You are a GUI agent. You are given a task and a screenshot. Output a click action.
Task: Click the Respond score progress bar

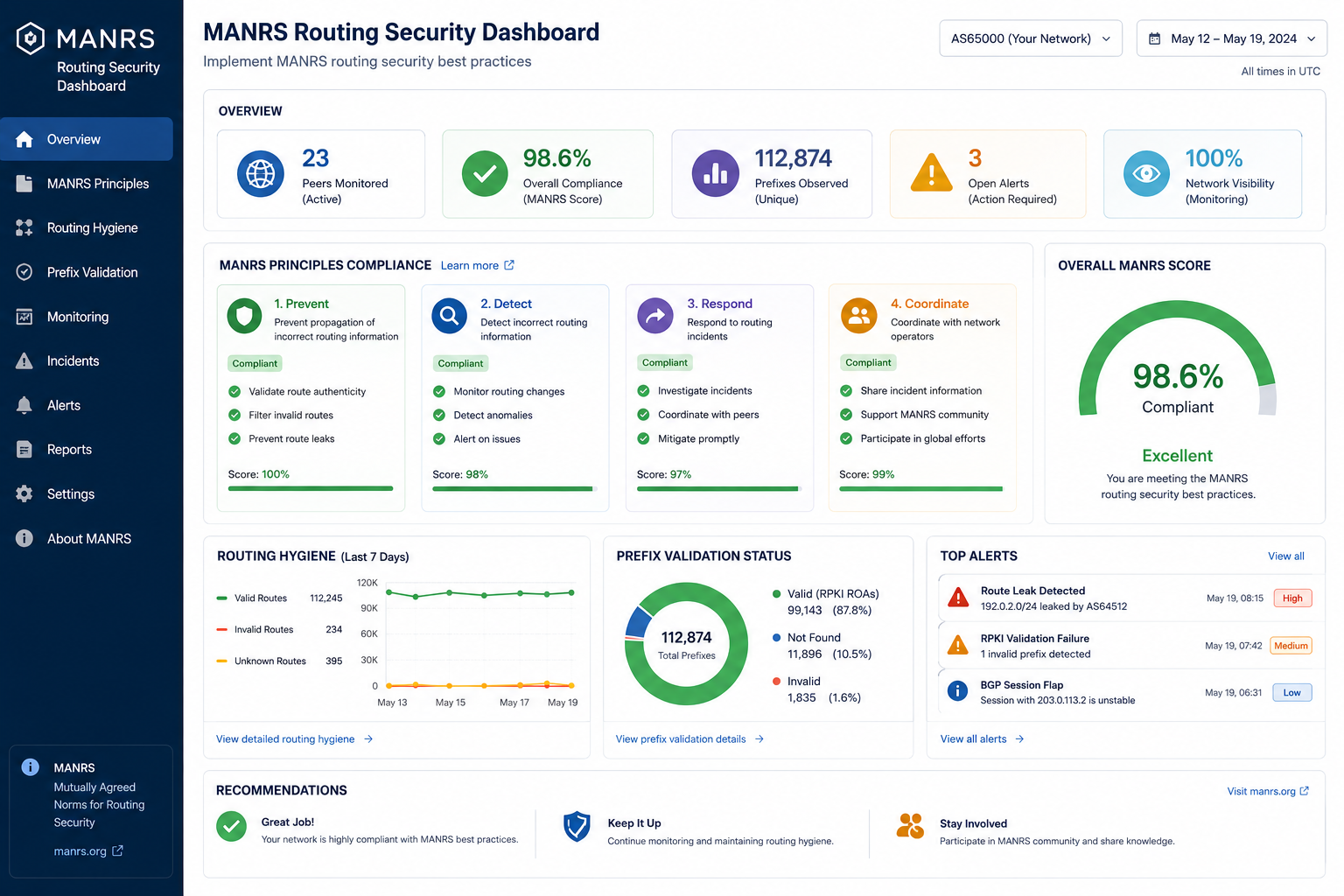[x=719, y=488]
